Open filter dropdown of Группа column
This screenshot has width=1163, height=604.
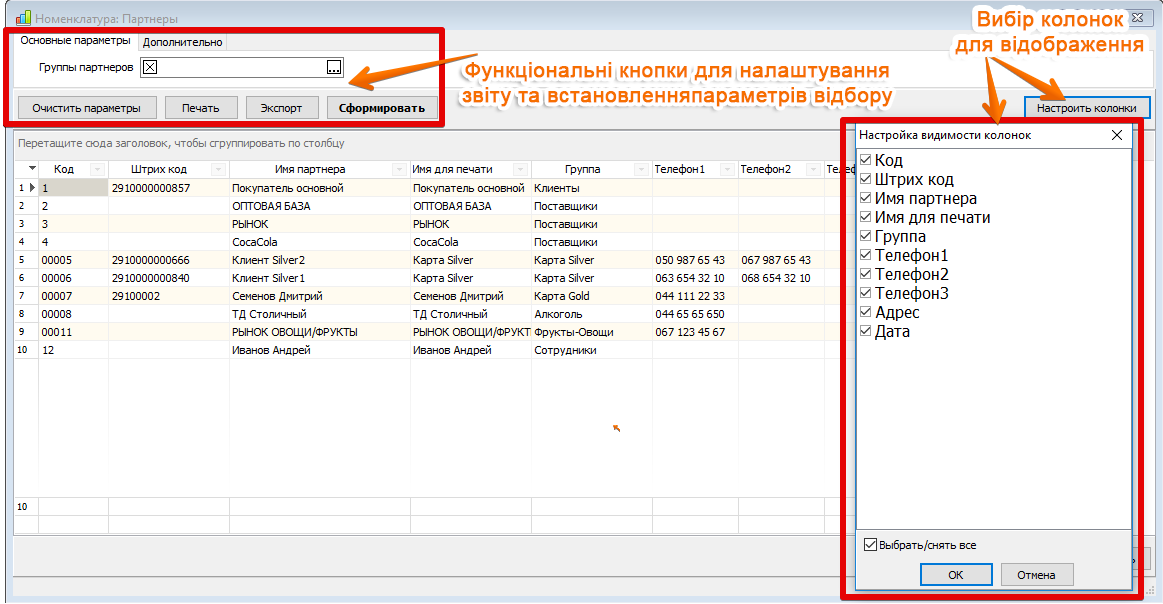coord(641,169)
